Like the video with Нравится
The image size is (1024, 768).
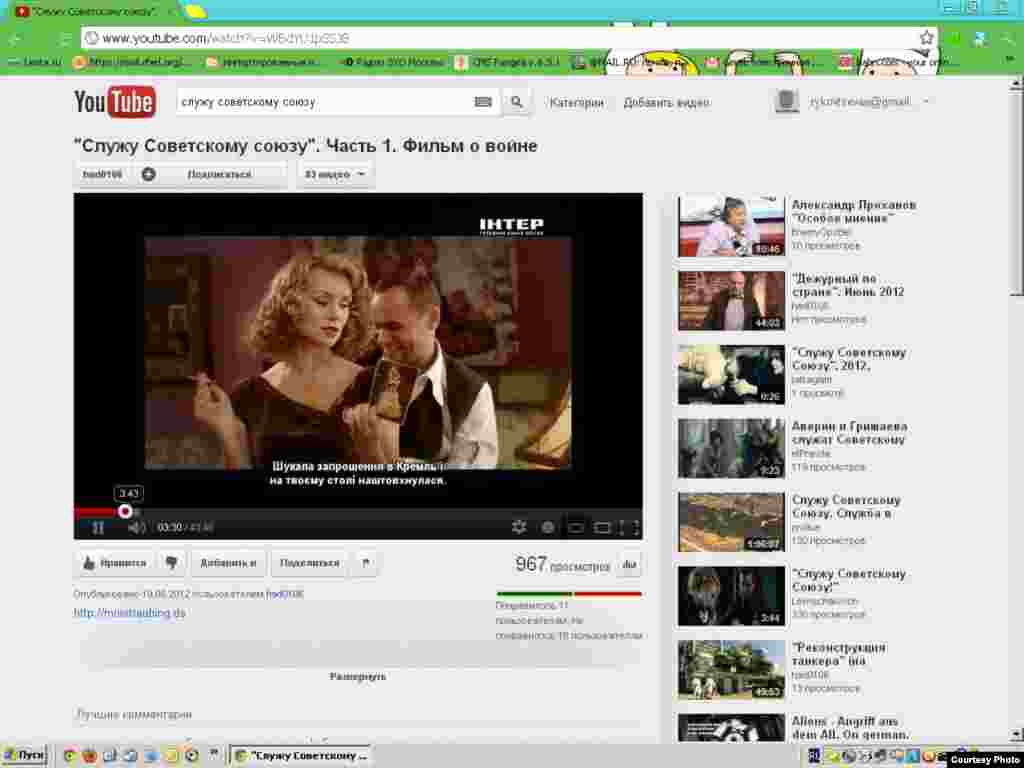click(x=115, y=563)
